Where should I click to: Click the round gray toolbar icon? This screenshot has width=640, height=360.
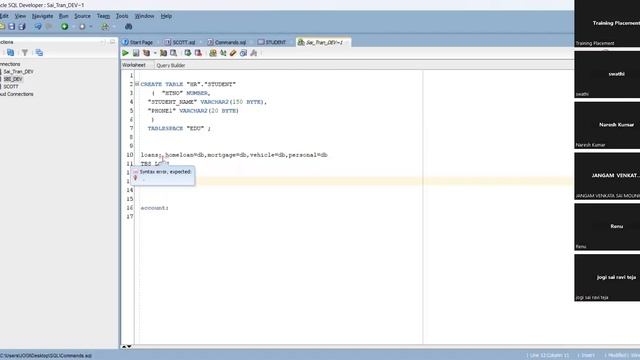tap(82, 27)
